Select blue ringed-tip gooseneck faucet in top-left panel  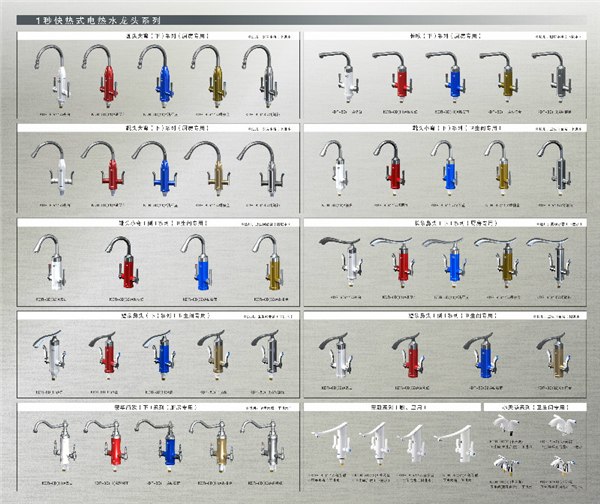[156, 76]
